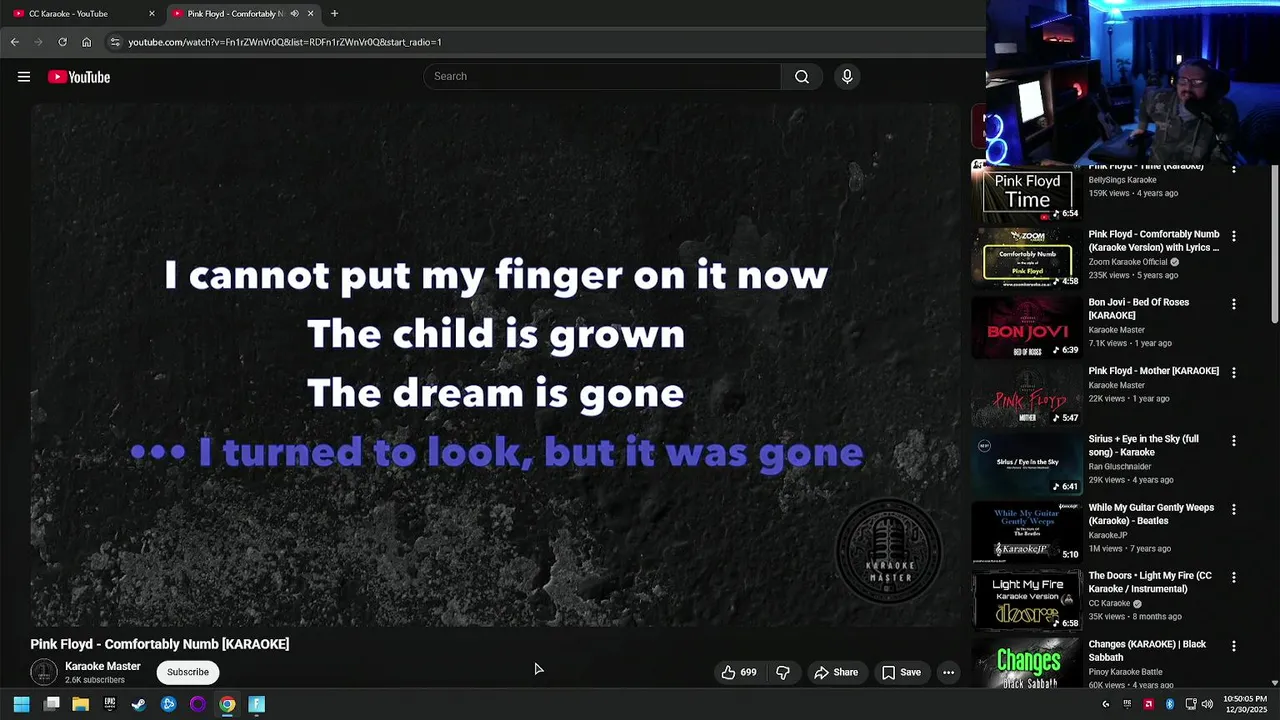Click the YouTube search input field
The image size is (1280, 720).
pos(603,77)
